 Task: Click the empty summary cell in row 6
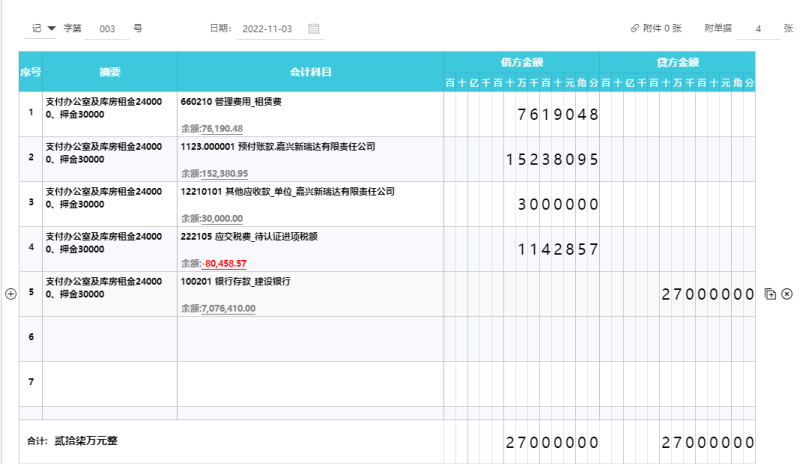click(110, 339)
